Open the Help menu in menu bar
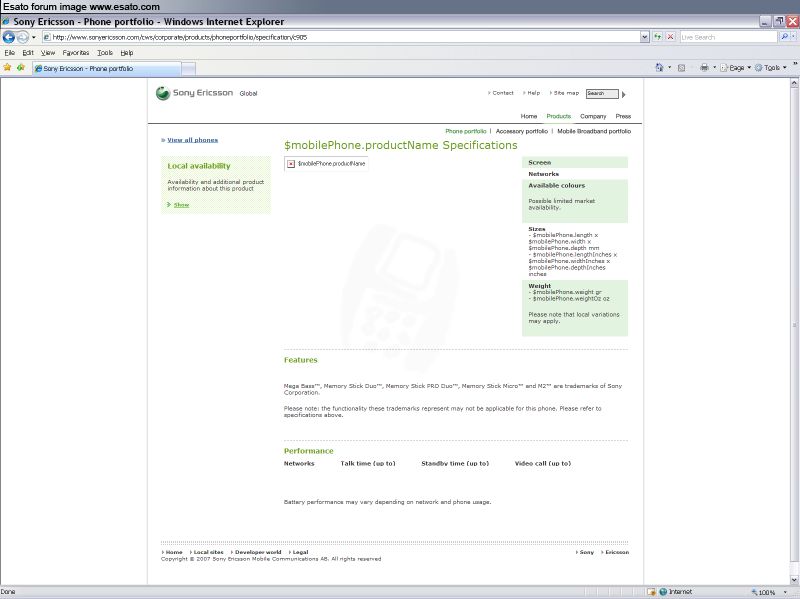Image resolution: width=800 pixels, height=599 pixels. (127, 53)
